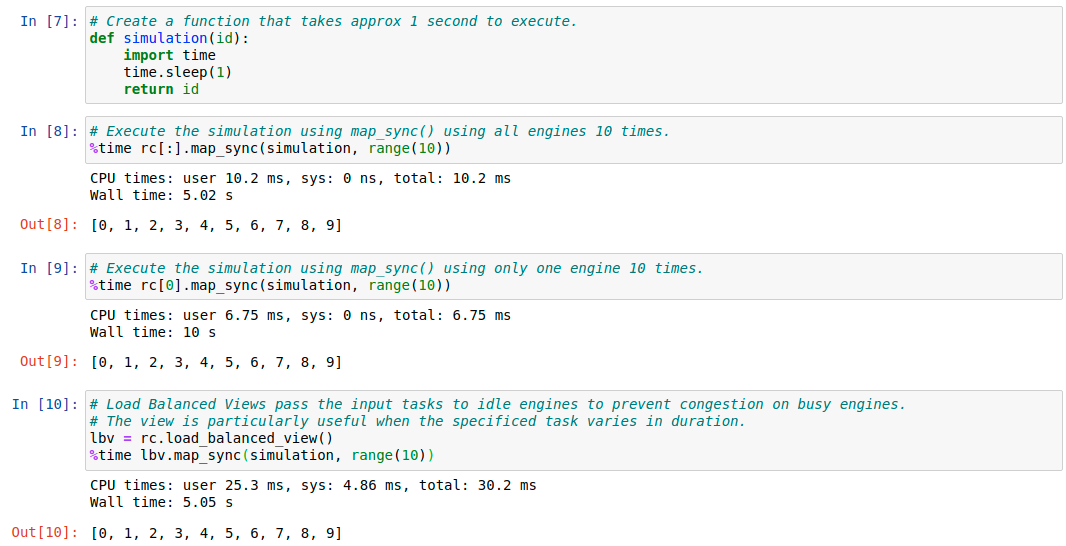Image resolution: width=1066 pixels, height=546 pixels.
Task: Click the In [7] prompt label
Action: [x=50, y=21]
